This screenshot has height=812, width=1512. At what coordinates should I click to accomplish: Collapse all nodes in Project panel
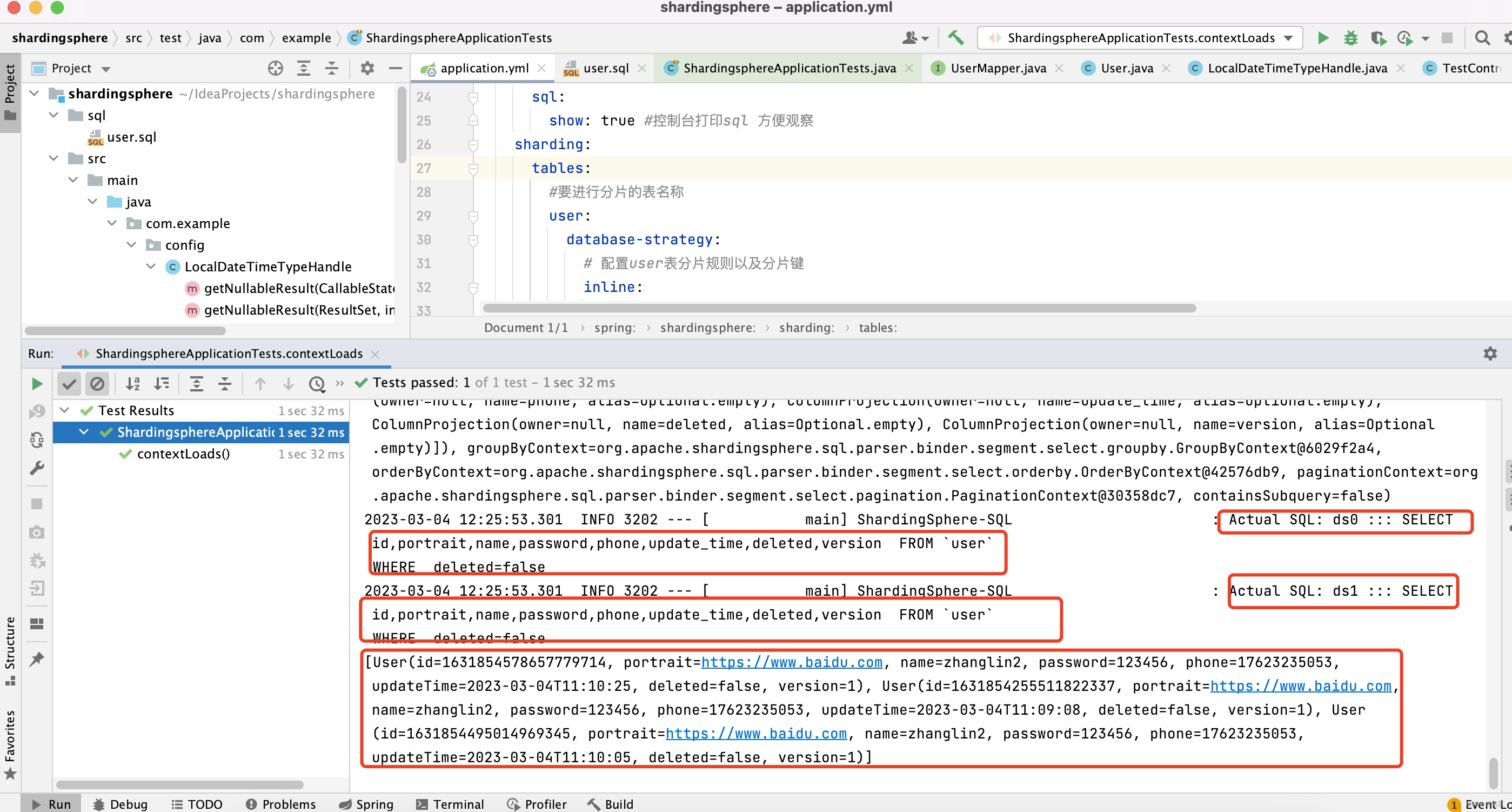pyautogui.click(x=332, y=68)
